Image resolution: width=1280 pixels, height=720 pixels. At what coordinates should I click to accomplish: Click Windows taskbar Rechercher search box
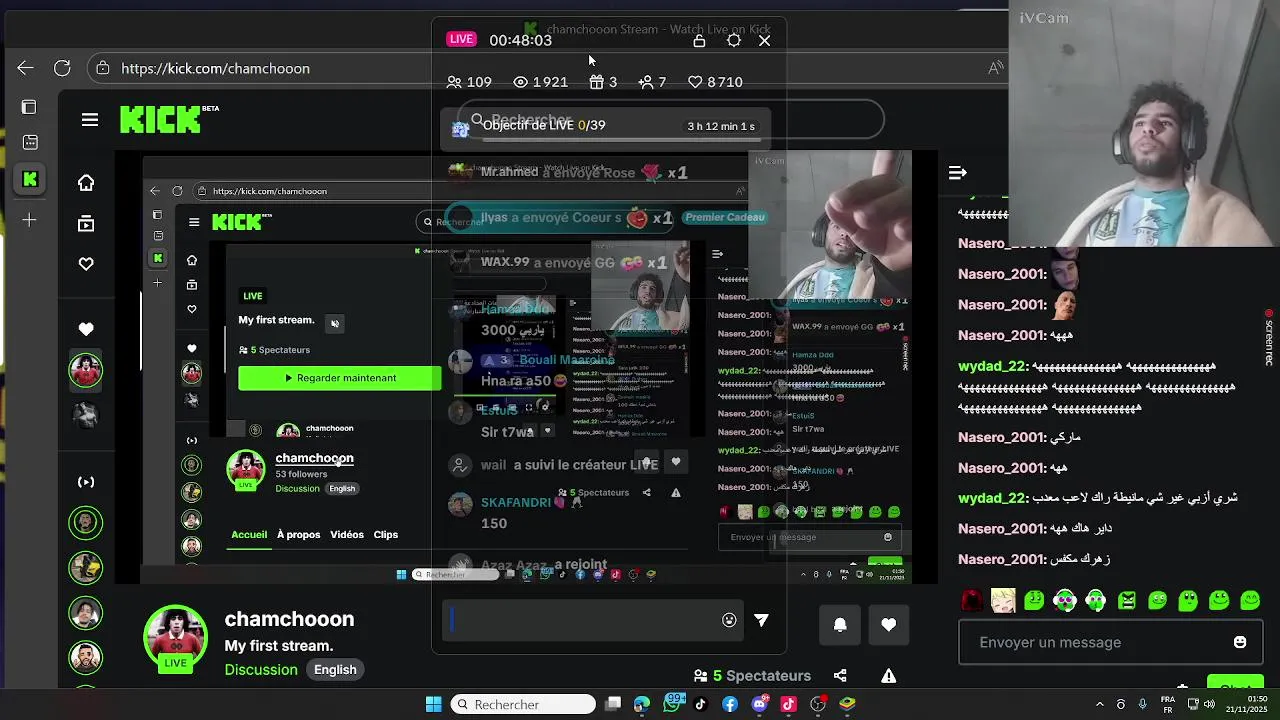click(x=523, y=704)
